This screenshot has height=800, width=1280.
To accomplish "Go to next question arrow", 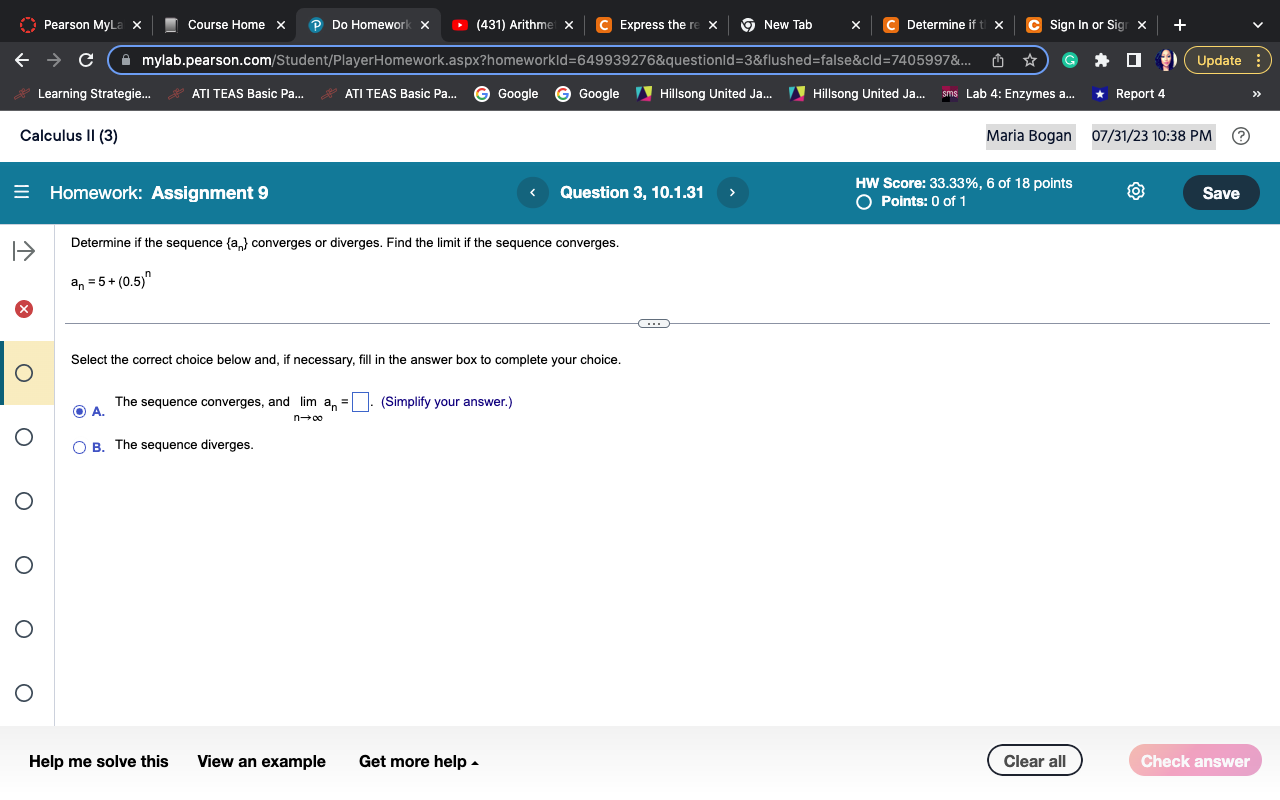I will tap(733, 192).
